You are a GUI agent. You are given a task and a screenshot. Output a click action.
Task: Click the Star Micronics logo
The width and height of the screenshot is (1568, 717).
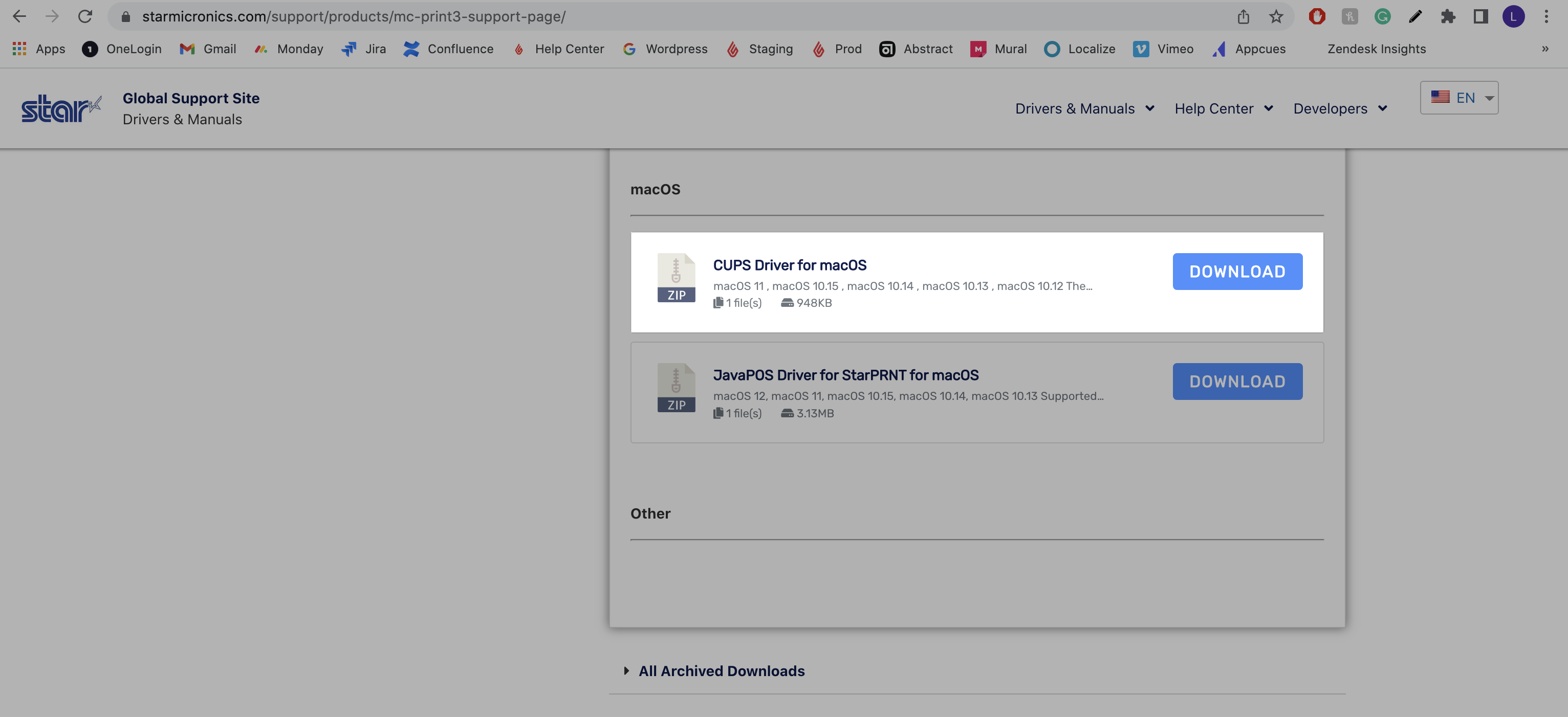click(x=61, y=109)
